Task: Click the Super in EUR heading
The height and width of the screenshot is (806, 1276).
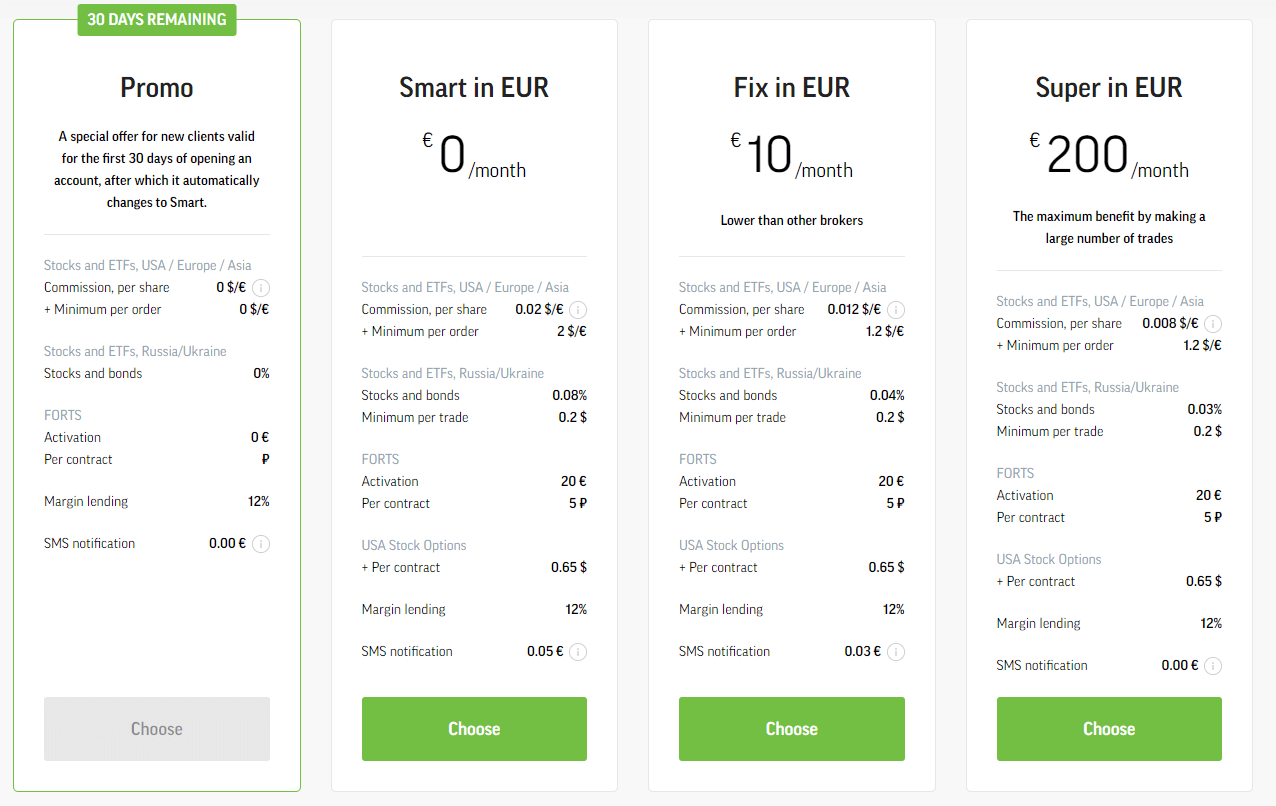Action: click(x=1109, y=88)
